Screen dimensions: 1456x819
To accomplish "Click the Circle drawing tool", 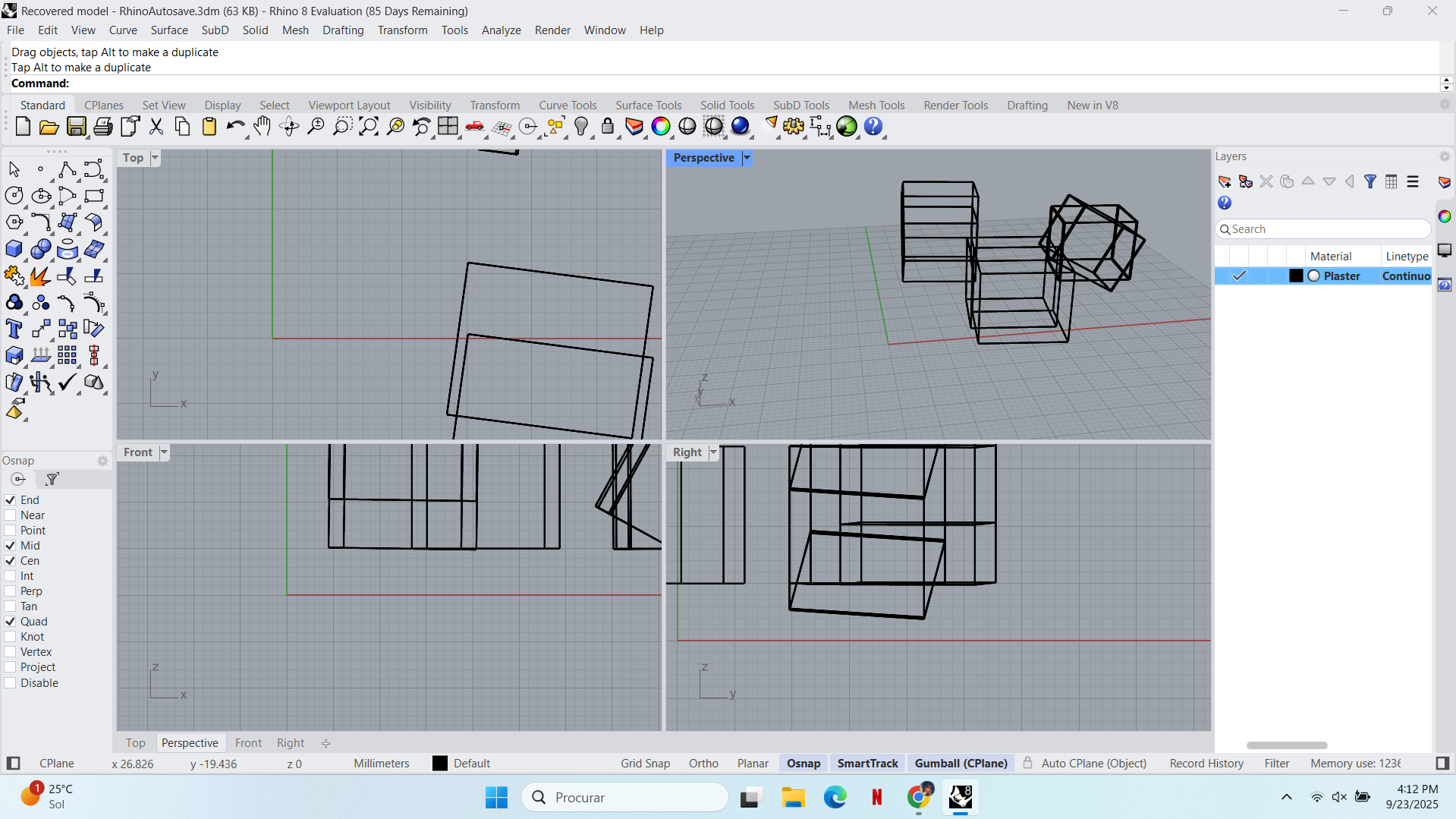I will tap(14, 196).
